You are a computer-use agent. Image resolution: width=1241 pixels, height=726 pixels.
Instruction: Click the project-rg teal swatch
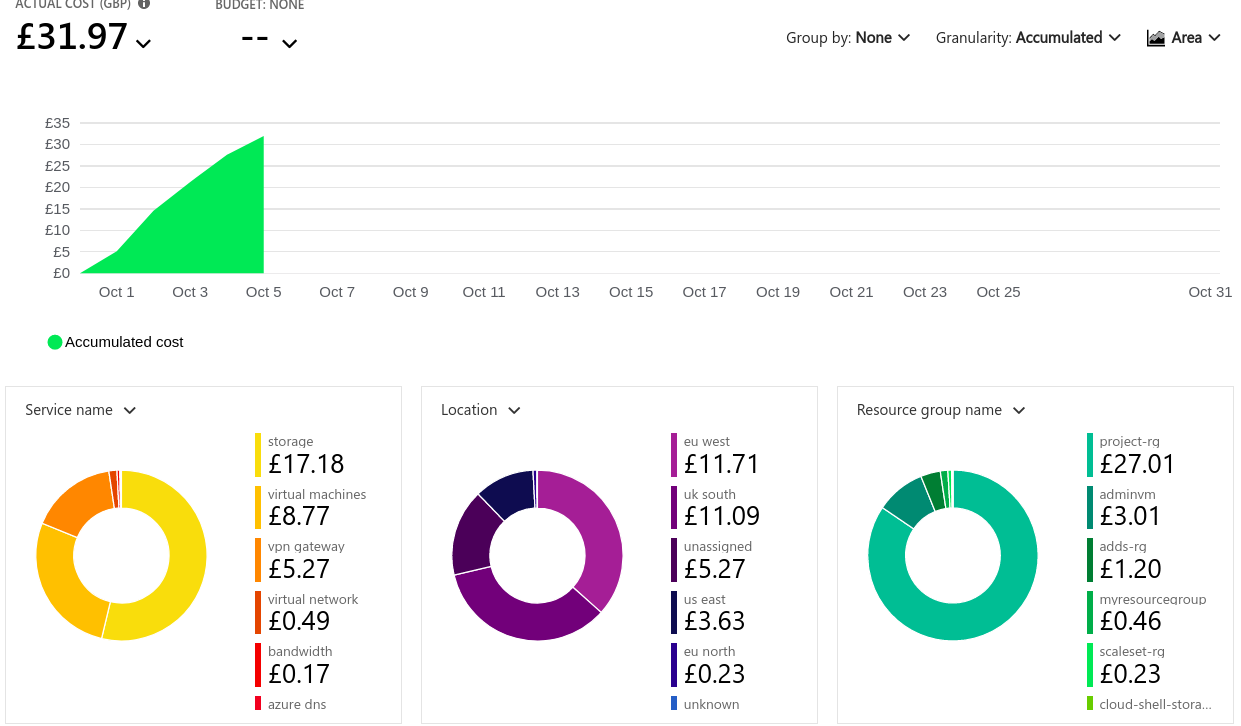(1090, 455)
